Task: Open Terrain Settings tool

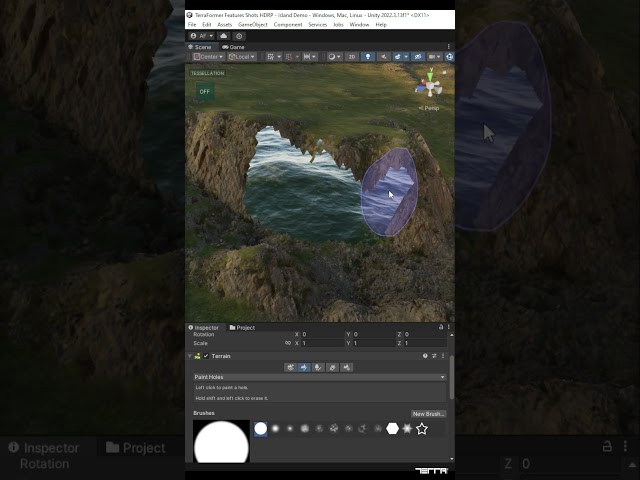Action: click(347, 368)
